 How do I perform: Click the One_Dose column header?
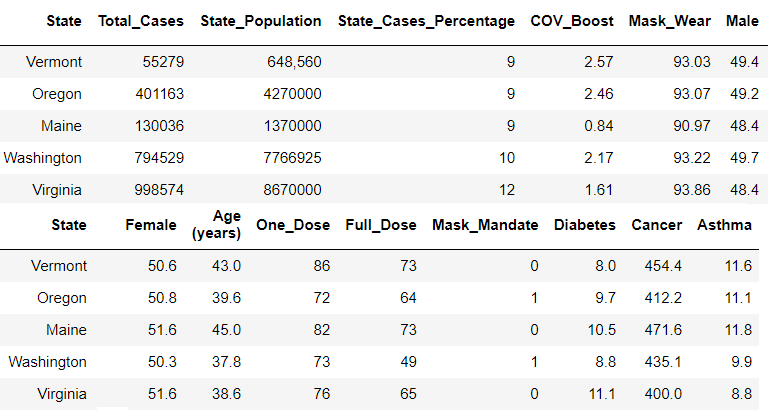coord(293,225)
